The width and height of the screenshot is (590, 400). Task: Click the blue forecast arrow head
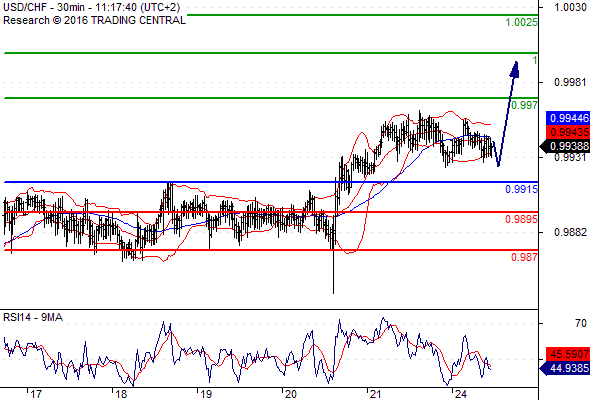tap(515, 69)
